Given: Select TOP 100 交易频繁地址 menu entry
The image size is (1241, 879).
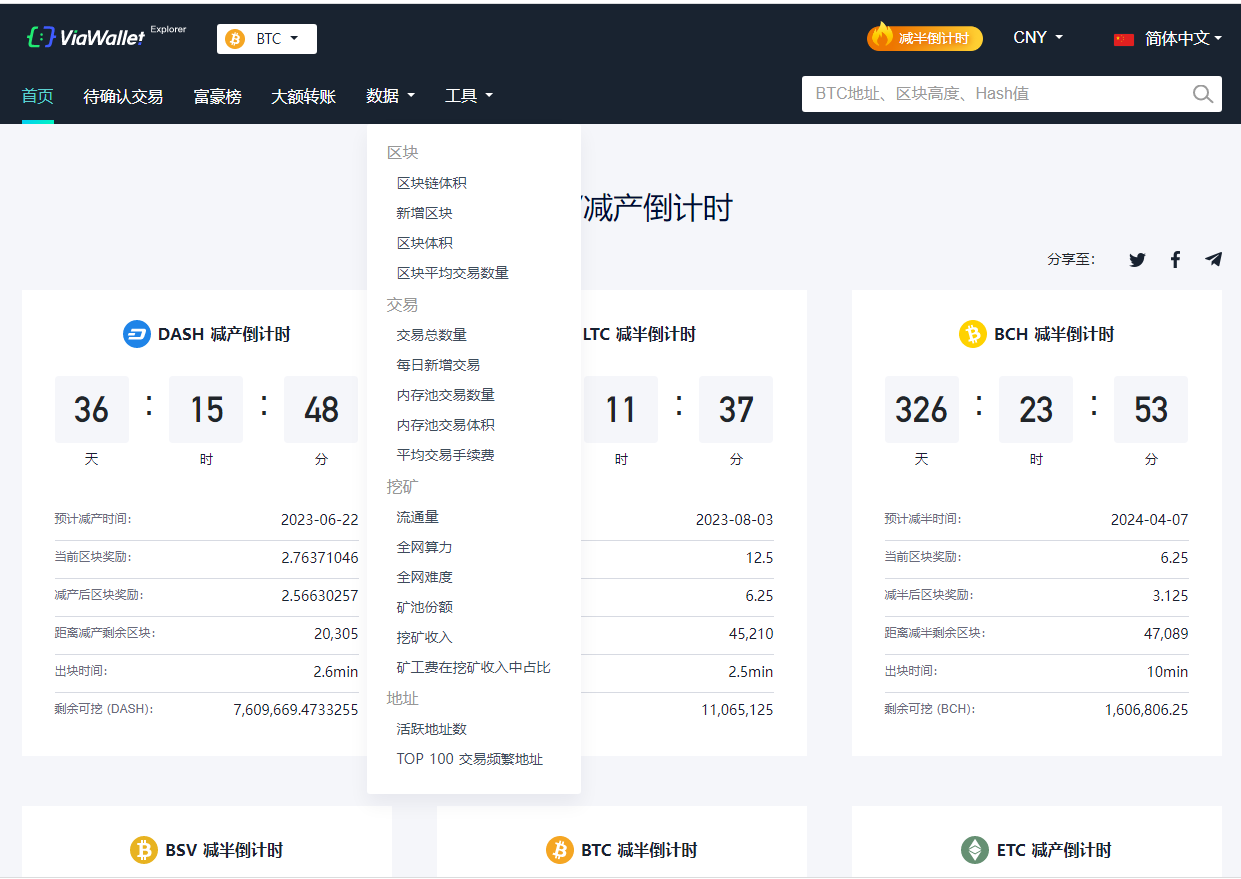Looking at the screenshot, I should click(469, 759).
